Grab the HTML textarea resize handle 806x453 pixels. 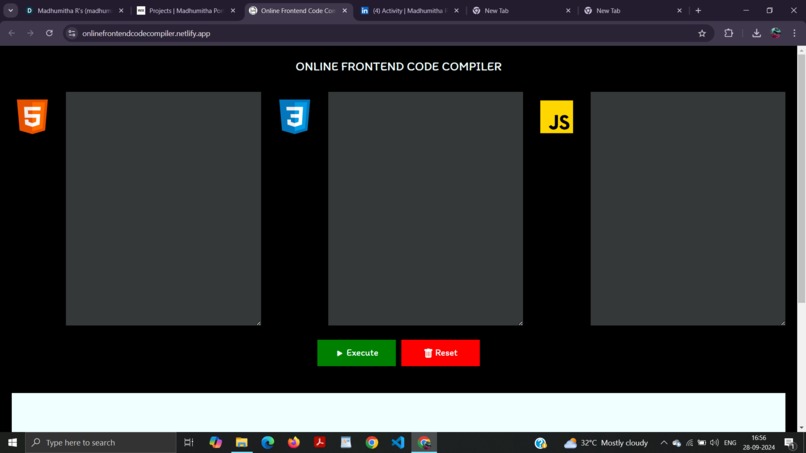click(258, 322)
